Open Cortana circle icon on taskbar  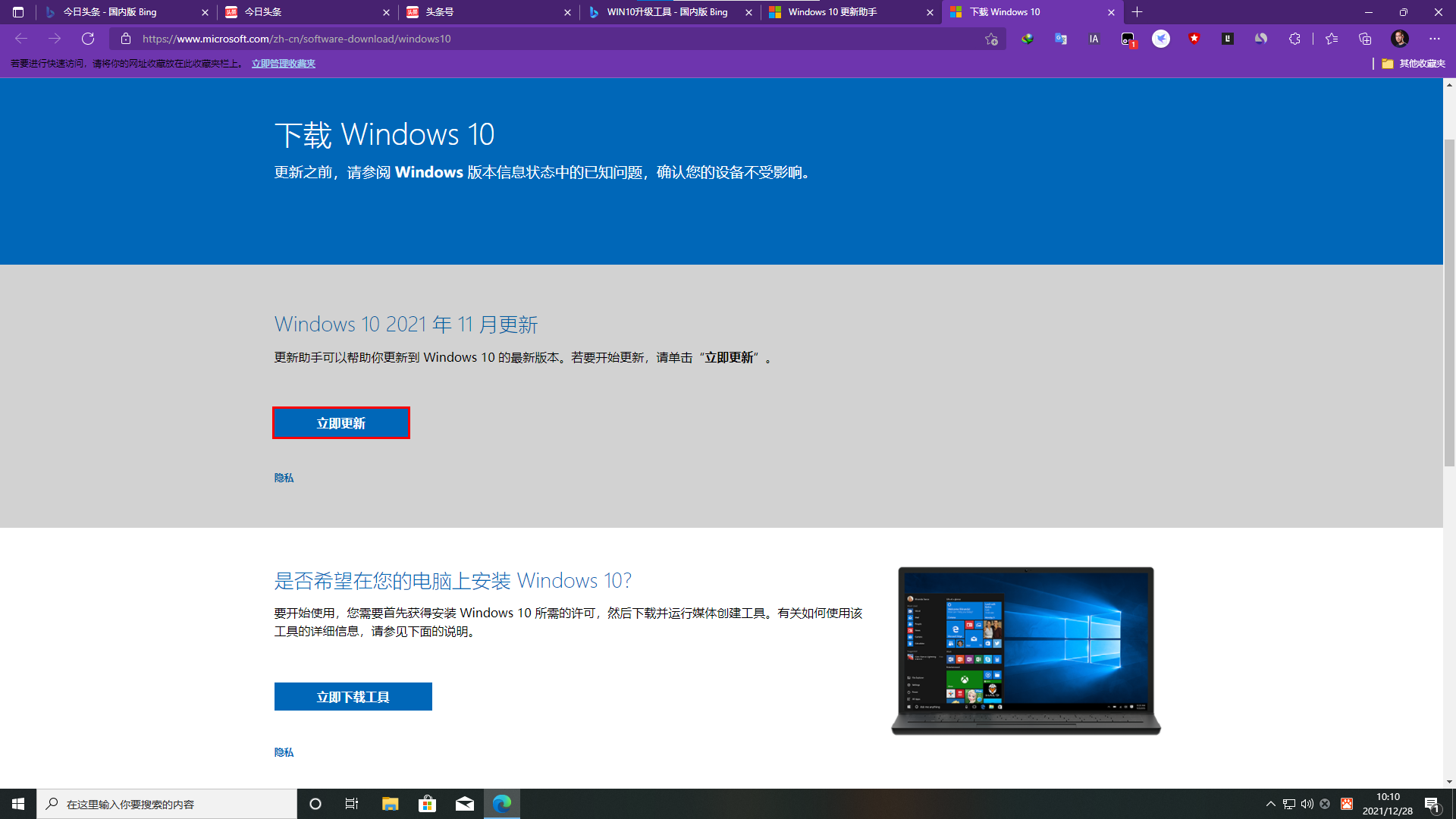pos(315,804)
